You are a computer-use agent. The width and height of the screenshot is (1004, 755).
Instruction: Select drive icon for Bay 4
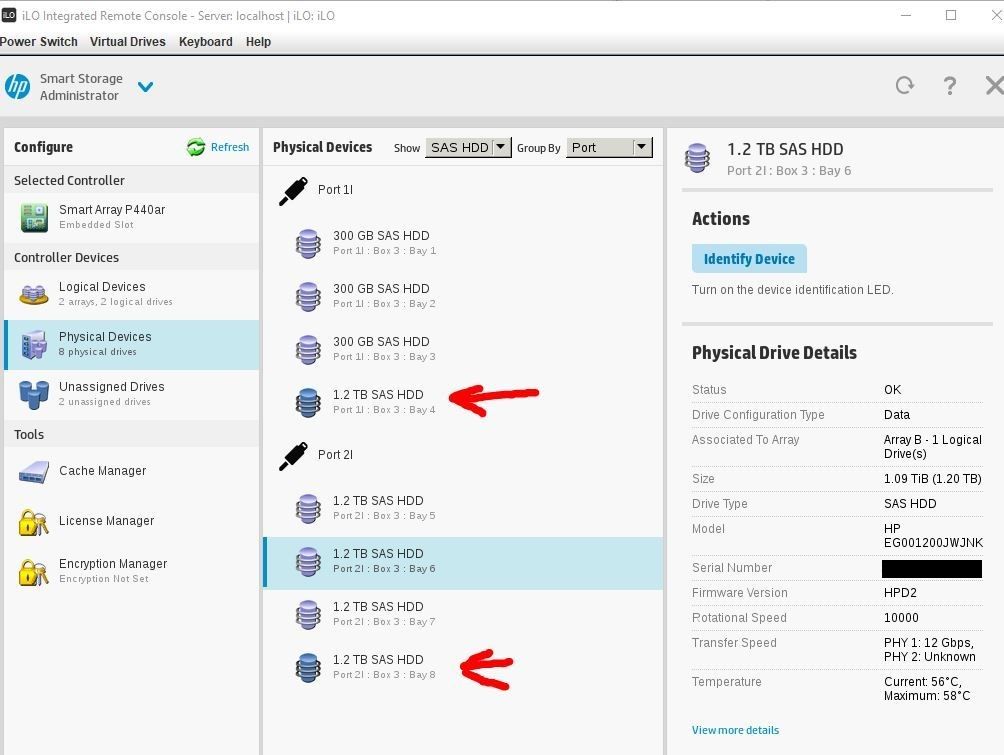tap(308, 403)
